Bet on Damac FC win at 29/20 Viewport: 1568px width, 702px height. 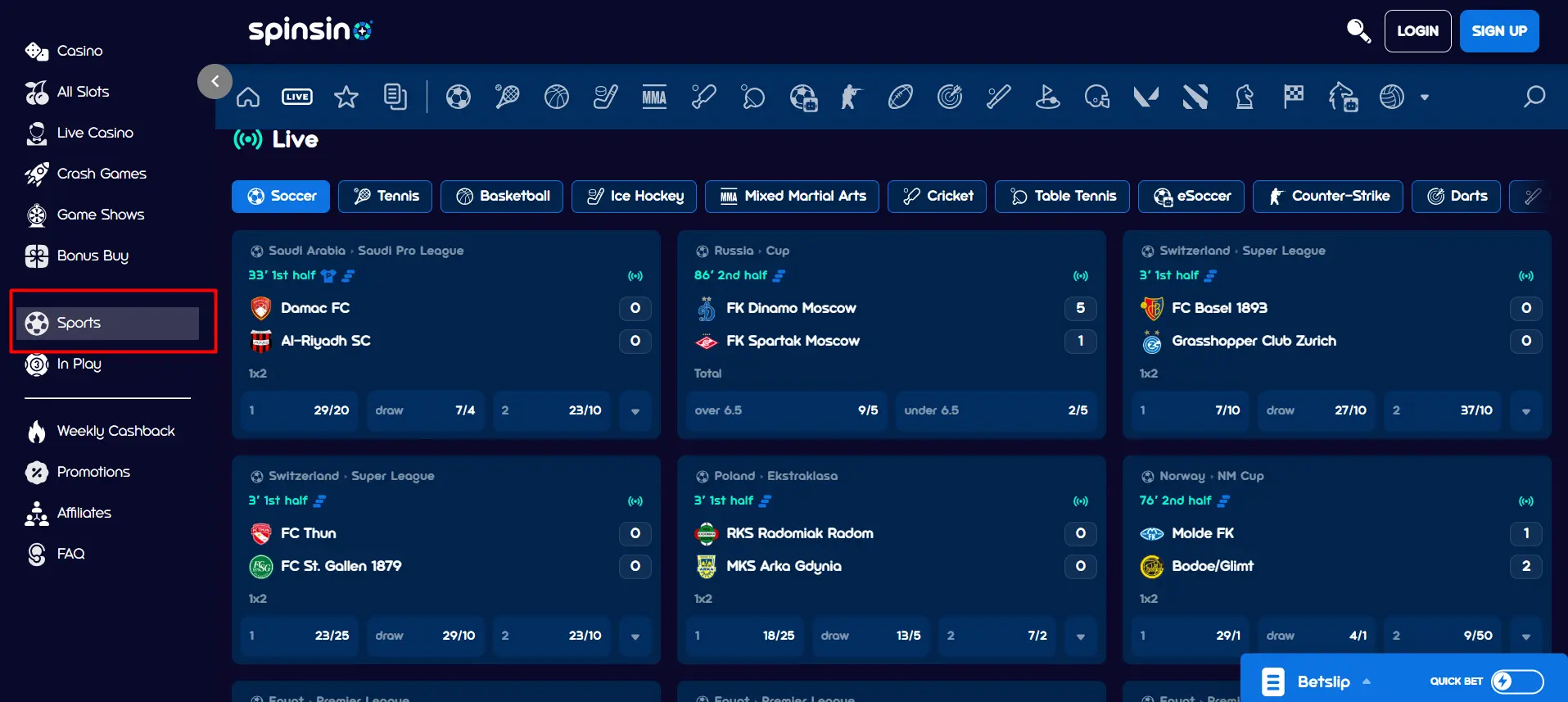300,411
